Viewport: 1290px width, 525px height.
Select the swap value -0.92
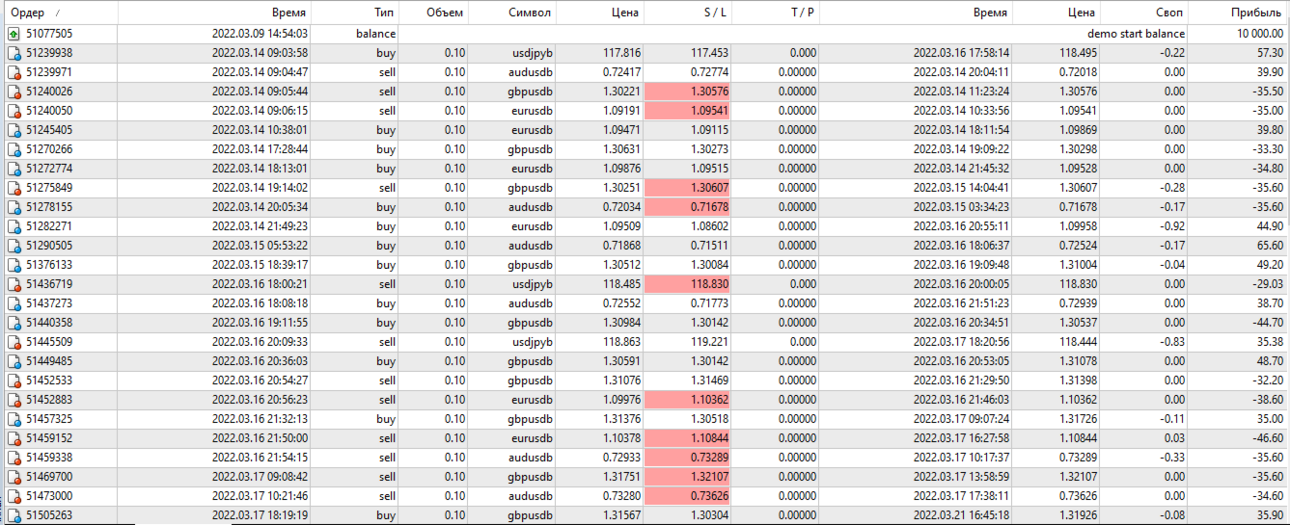[1173, 226]
